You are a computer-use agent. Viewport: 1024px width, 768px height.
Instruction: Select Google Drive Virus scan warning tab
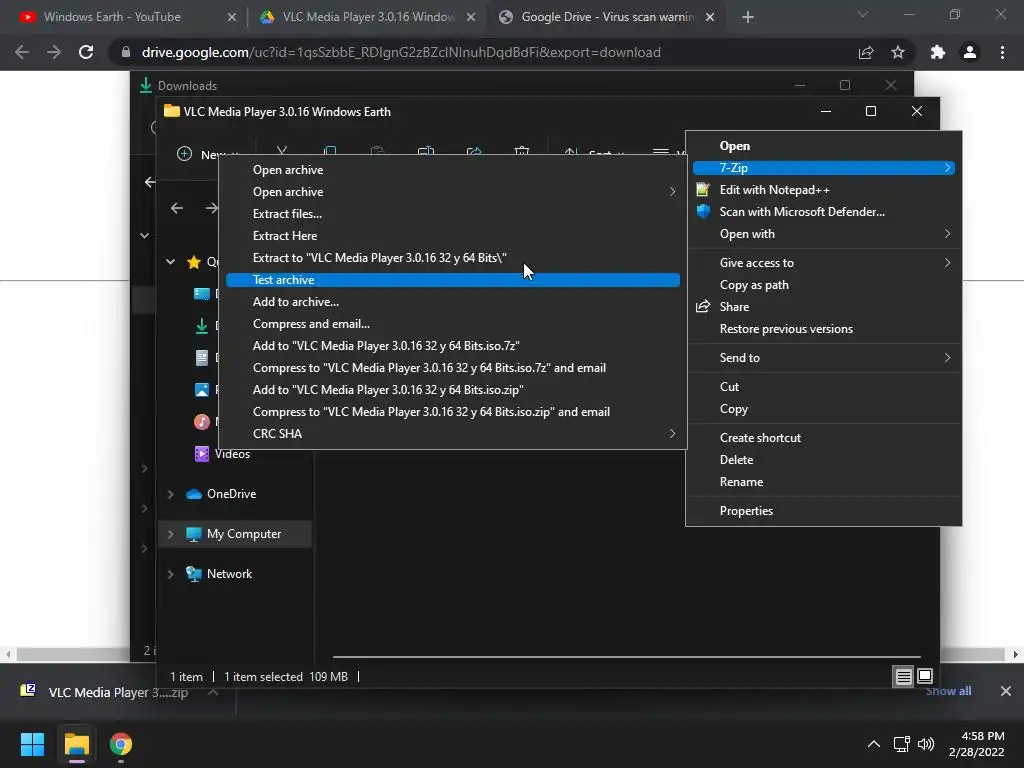click(x=605, y=17)
